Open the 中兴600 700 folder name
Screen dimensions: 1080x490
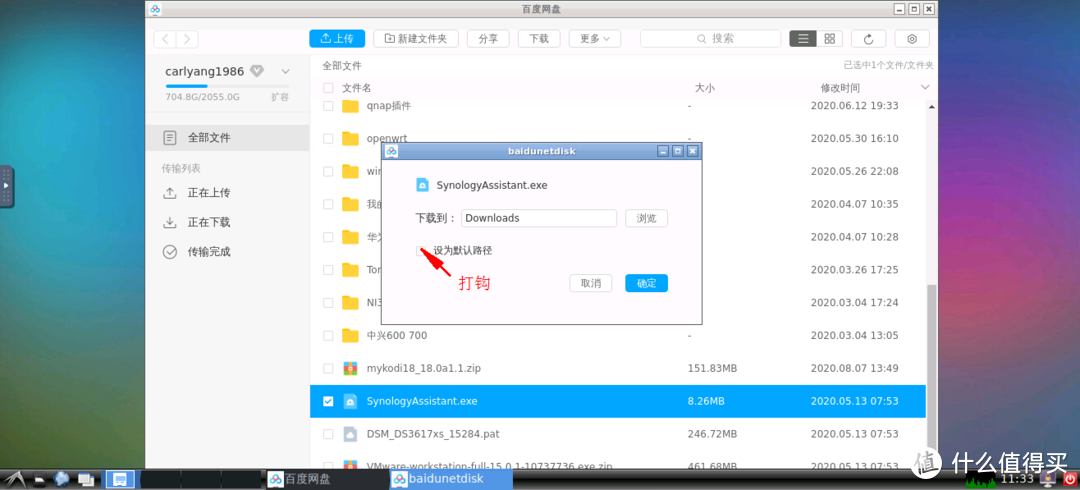click(397, 336)
